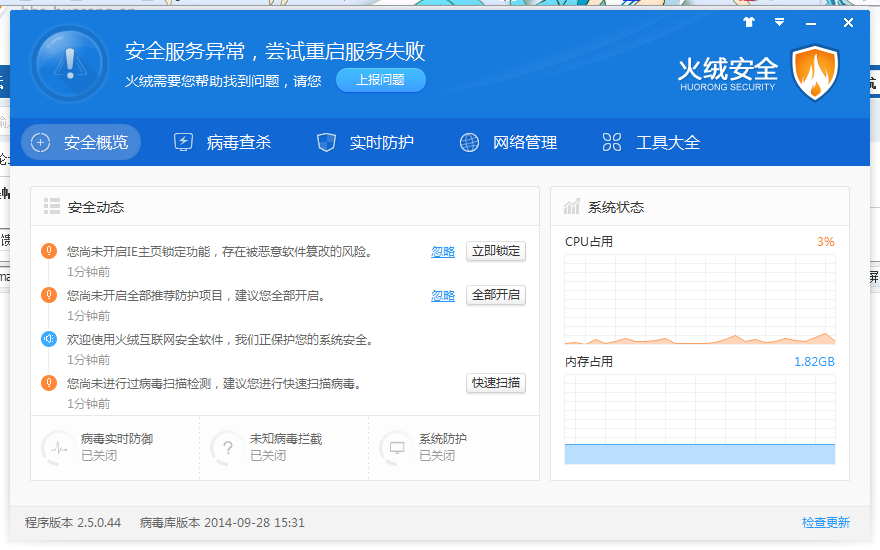Click the Huorong flame shield logo
This screenshot has width=880, height=550.
814,72
